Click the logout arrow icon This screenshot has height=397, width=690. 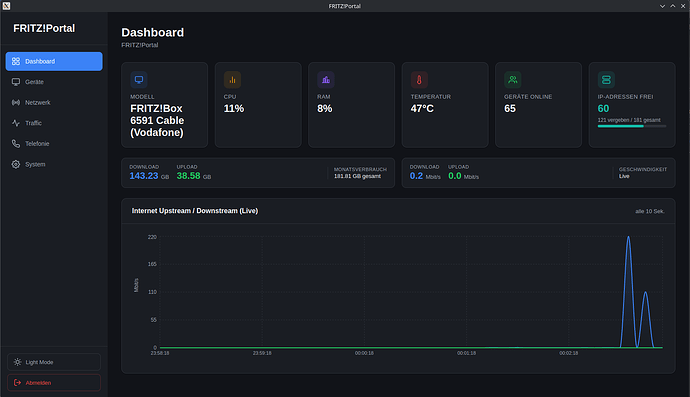[17, 382]
